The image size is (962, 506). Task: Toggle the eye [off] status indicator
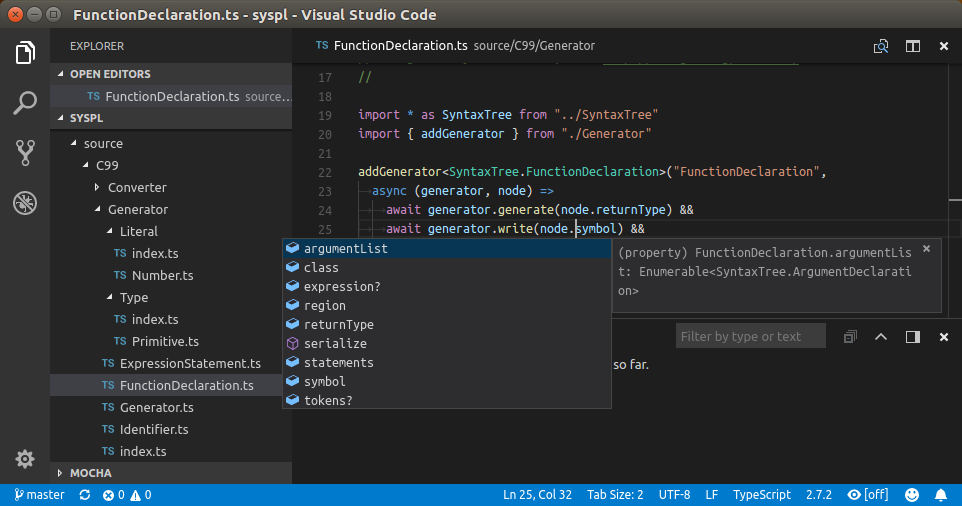(x=868, y=495)
